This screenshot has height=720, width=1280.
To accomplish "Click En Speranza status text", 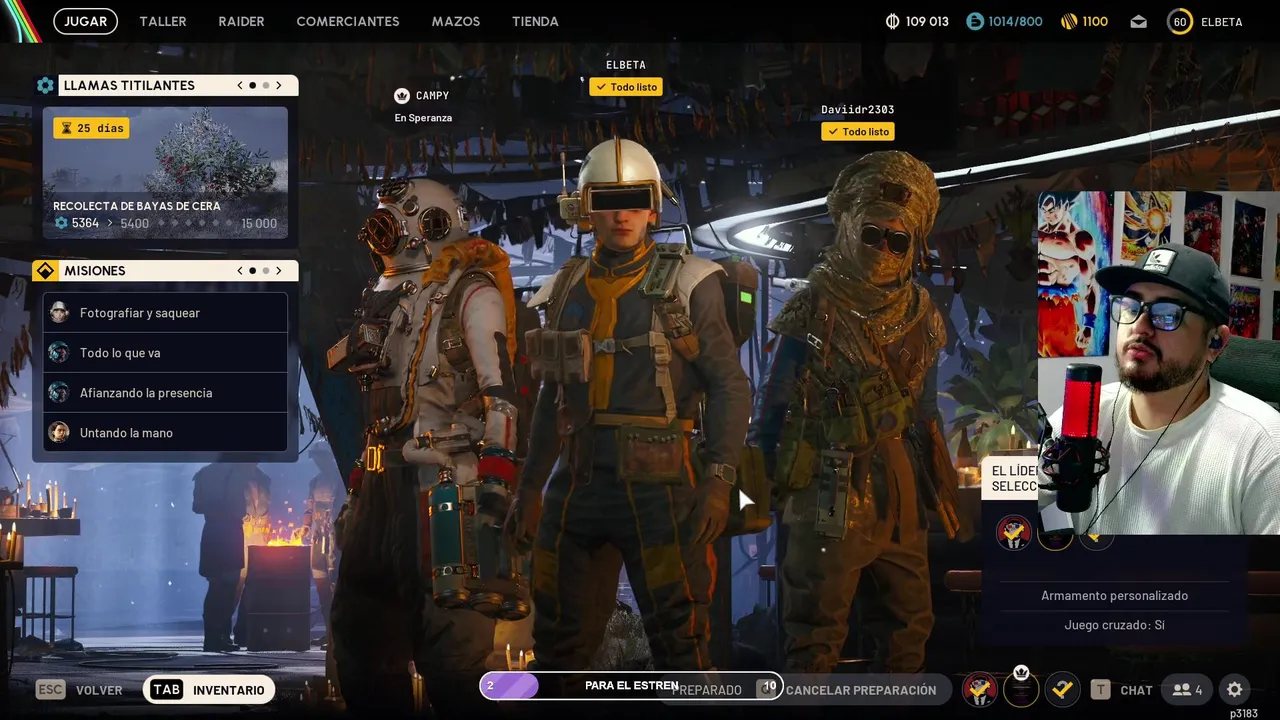I will coord(423,118).
